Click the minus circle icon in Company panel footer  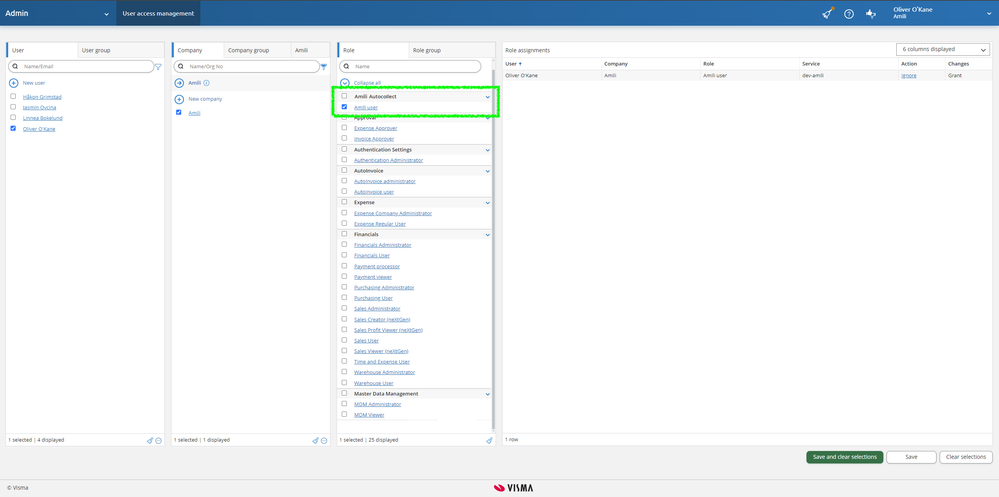(x=324, y=440)
